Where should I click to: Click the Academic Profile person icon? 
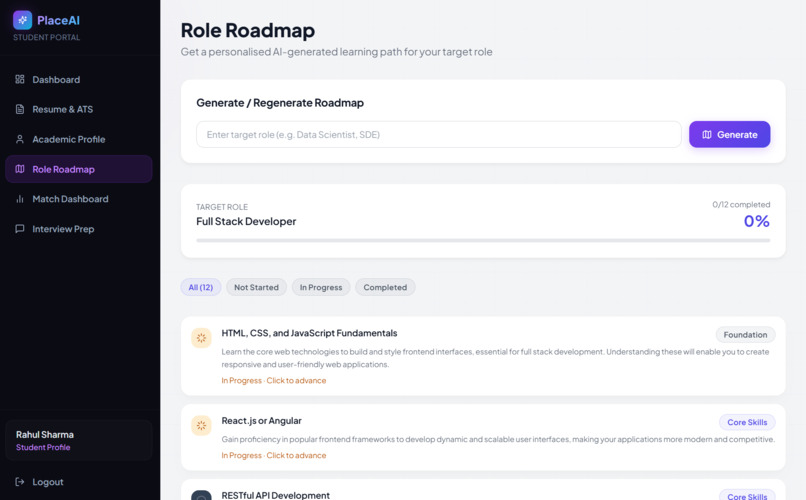tap(20, 139)
